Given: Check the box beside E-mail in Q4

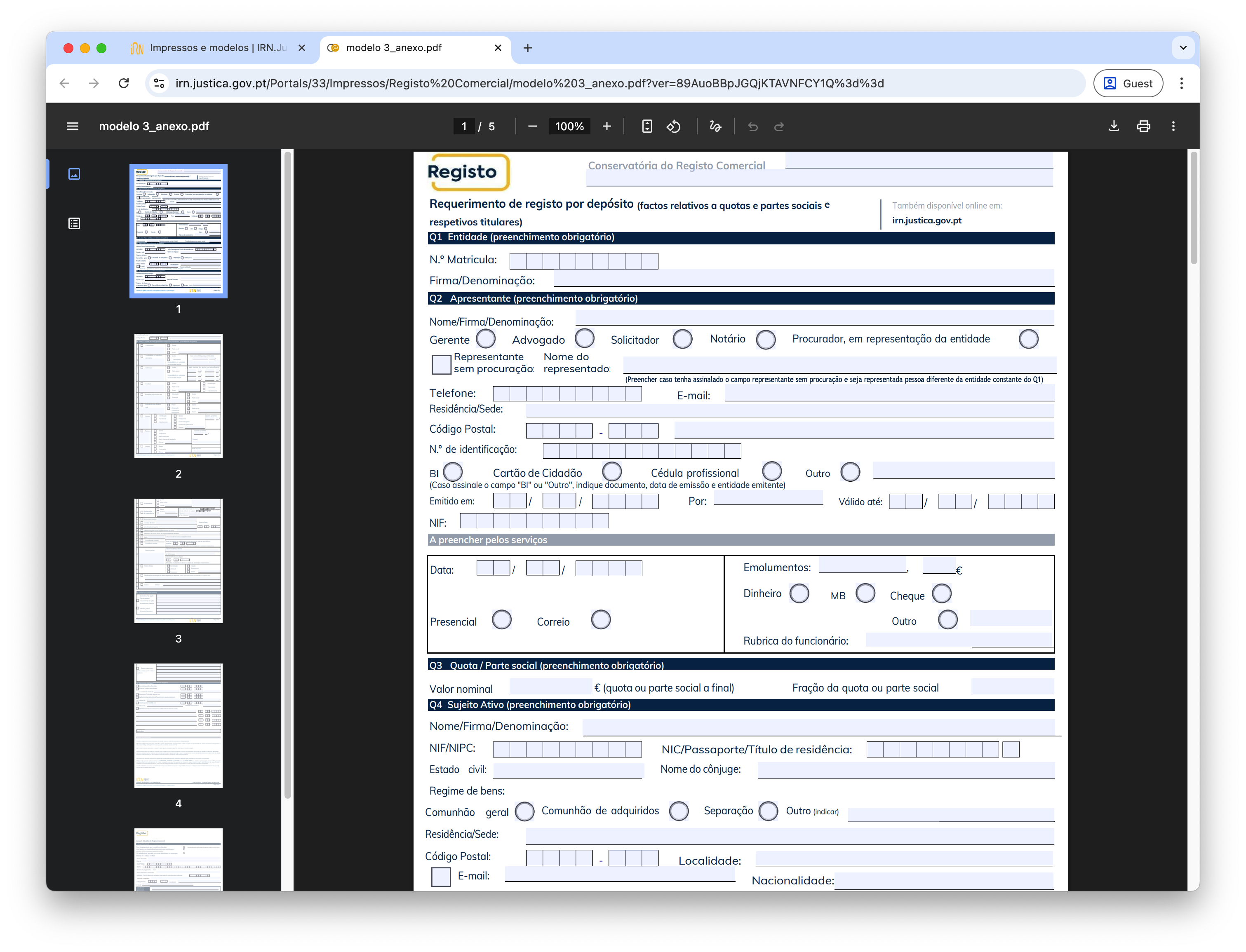Looking at the screenshot, I should coord(441,877).
